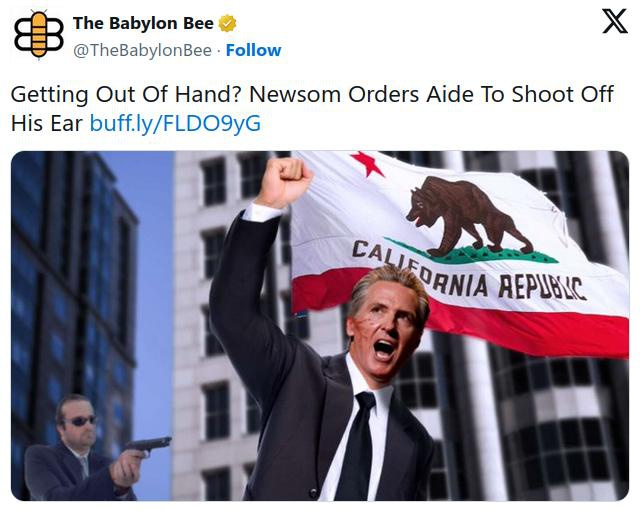Click the "His Ear" text in tweet
The width and height of the screenshot is (642, 511).
coord(47,123)
